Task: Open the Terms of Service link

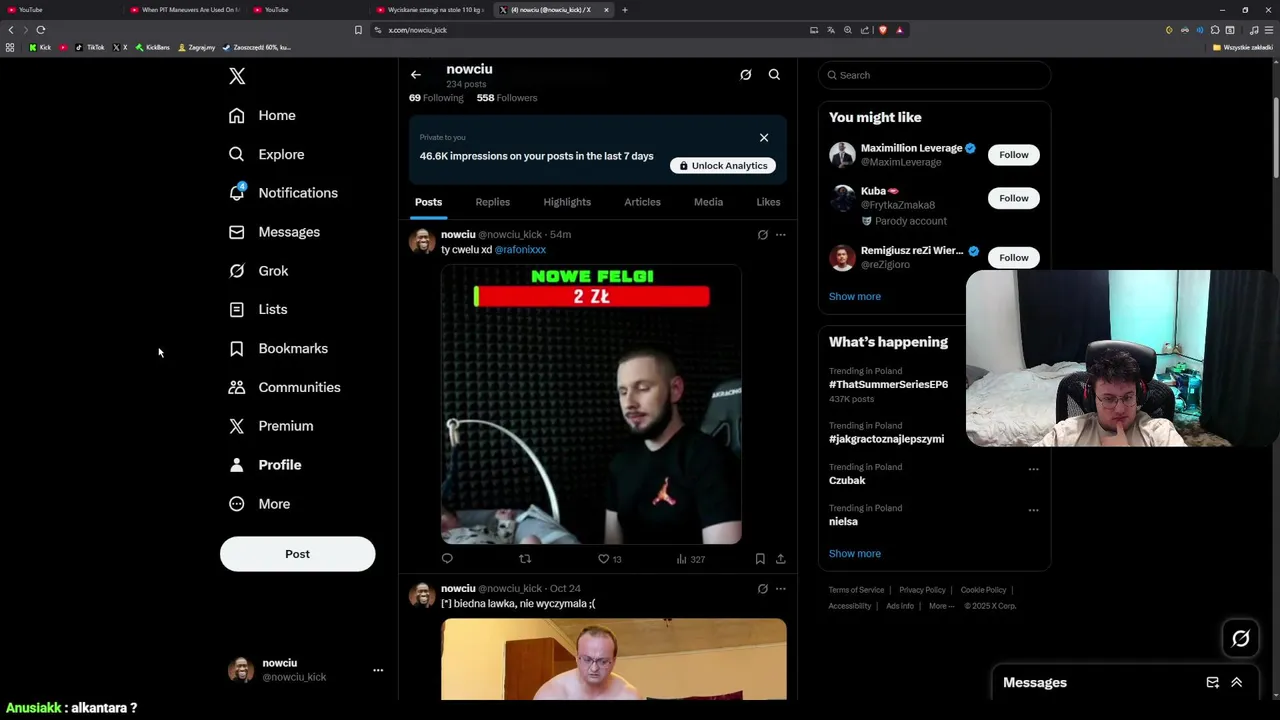Action: (856, 590)
